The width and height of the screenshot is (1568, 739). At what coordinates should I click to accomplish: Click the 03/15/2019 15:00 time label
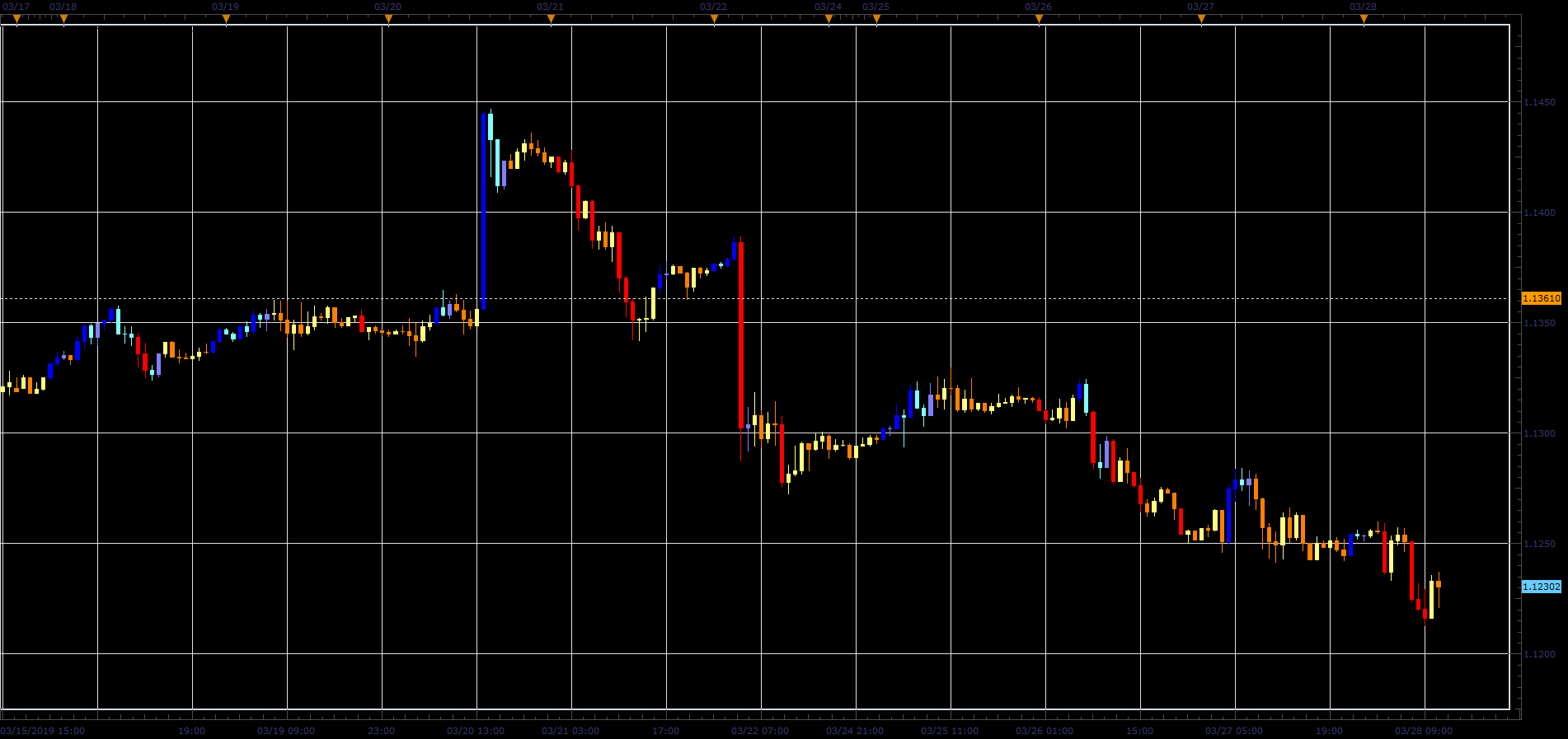pyautogui.click(x=43, y=731)
